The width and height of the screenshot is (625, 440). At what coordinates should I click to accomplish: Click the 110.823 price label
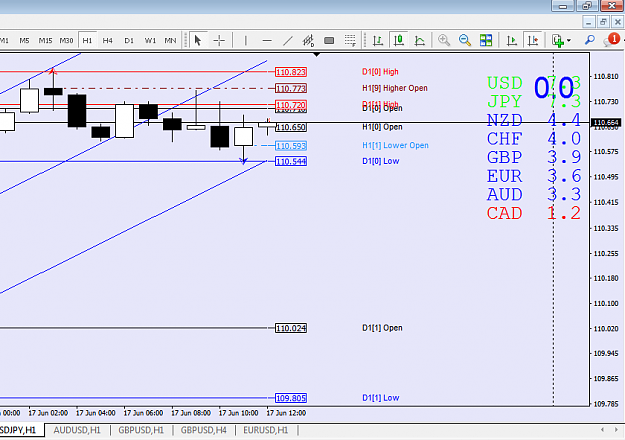point(291,72)
